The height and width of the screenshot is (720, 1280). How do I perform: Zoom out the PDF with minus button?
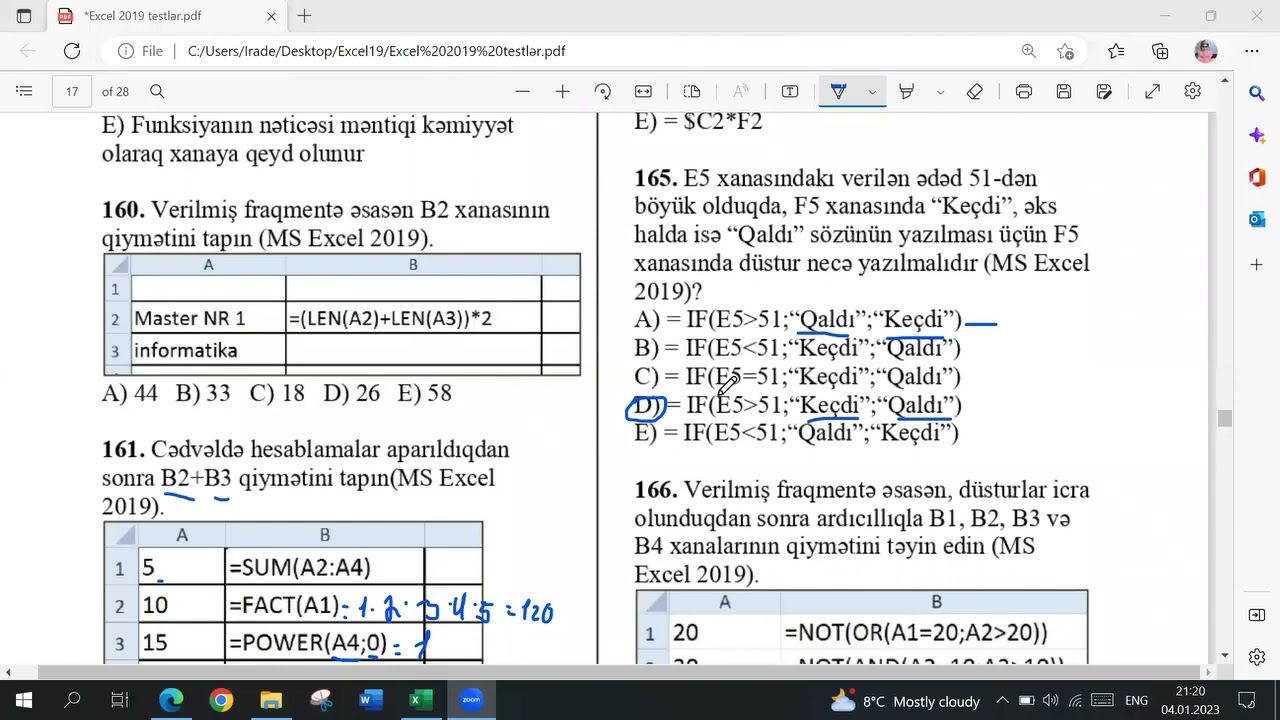tap(522, 91)
